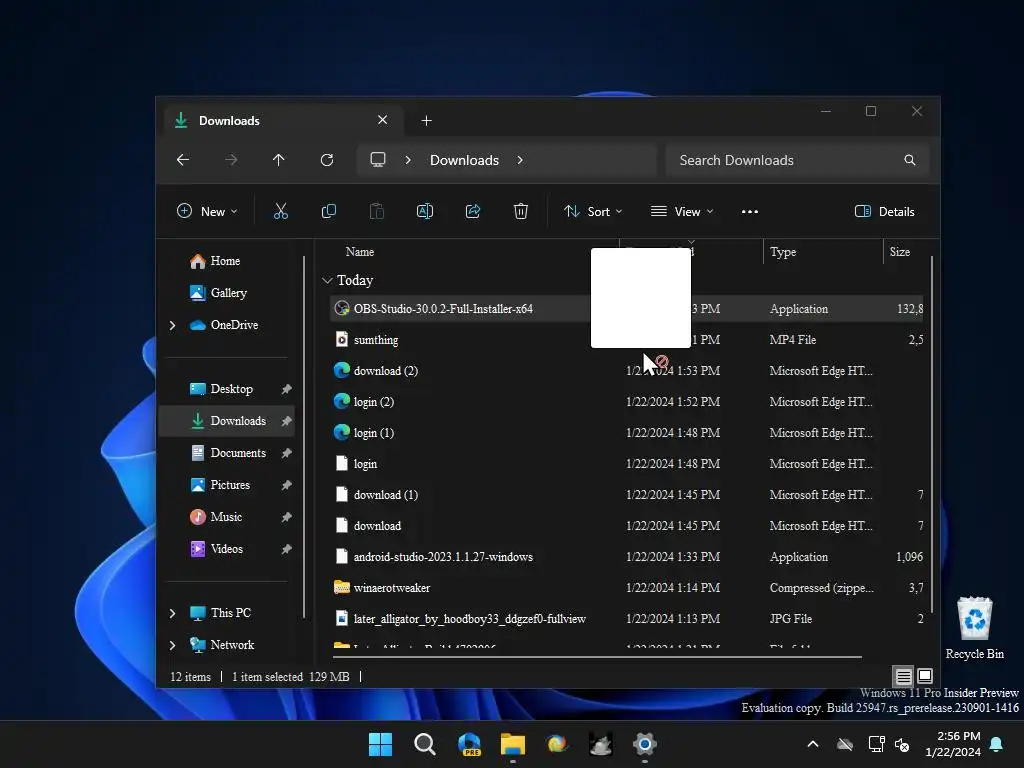The width and height of the screenshot is (1024, 768).
Task: Select Home in the sidebar
Action: click(225, 261)
